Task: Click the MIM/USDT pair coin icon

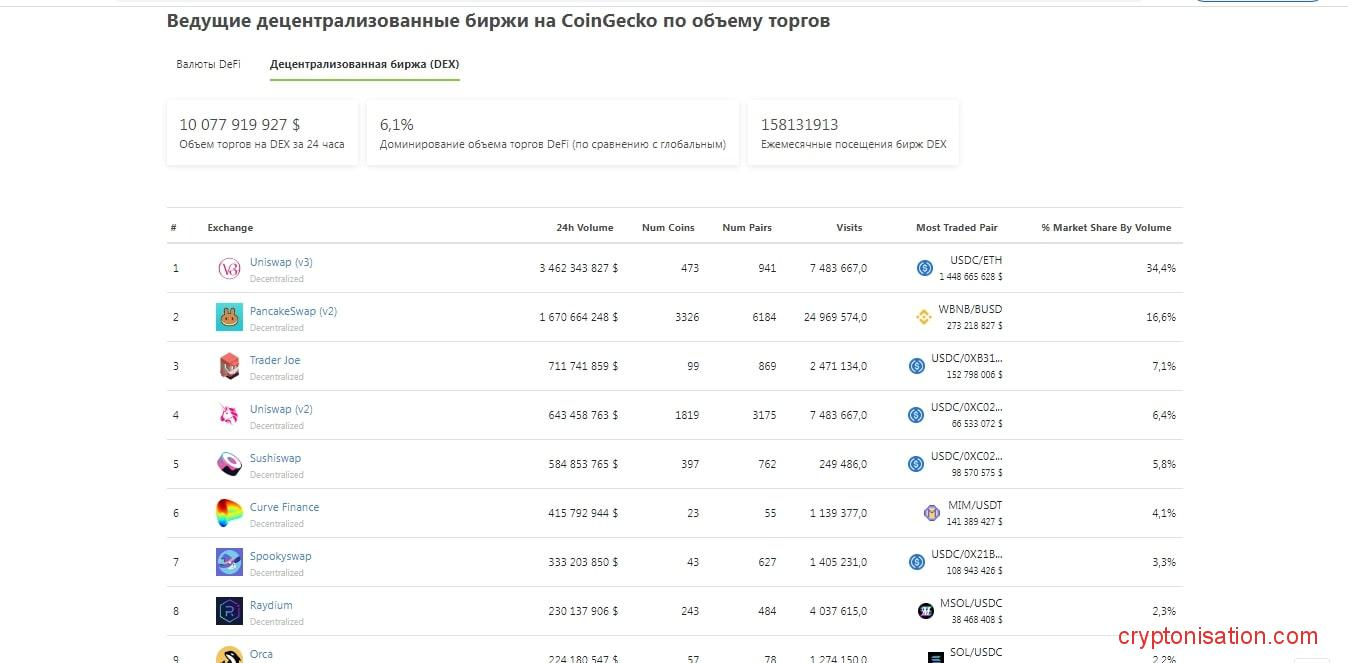Action: 931,513
